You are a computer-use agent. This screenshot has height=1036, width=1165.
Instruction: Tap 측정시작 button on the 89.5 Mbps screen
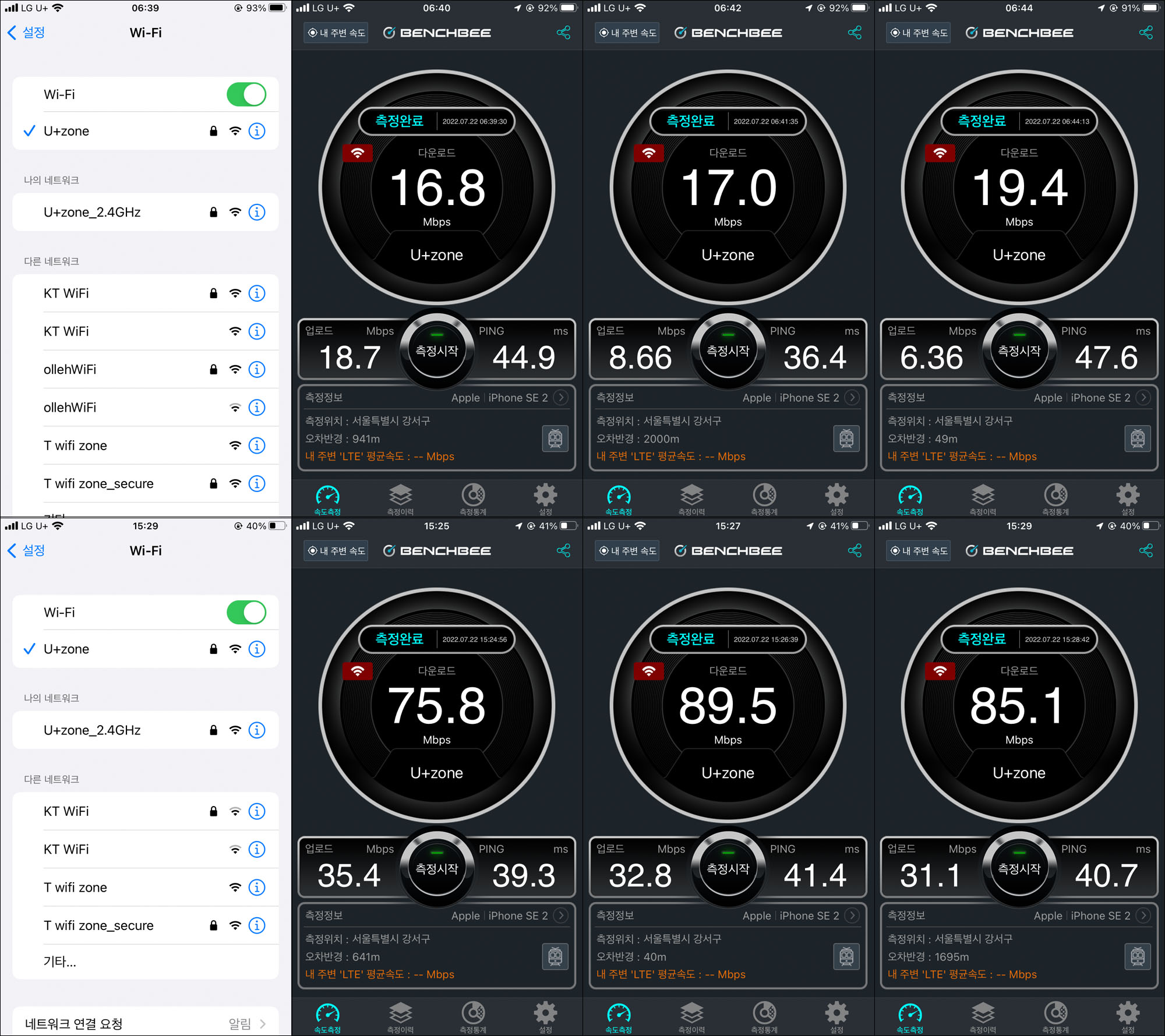click(728, 868)
